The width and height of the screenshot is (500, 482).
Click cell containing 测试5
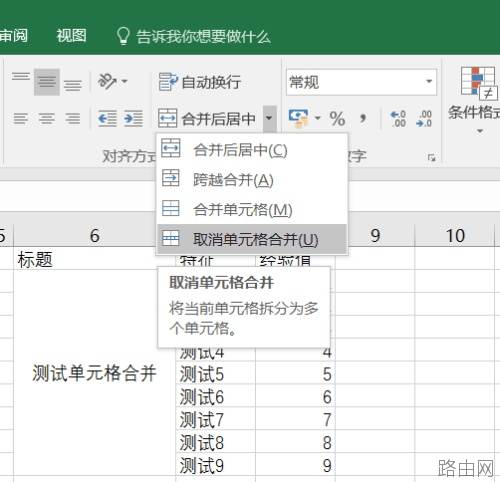(215, 374)
